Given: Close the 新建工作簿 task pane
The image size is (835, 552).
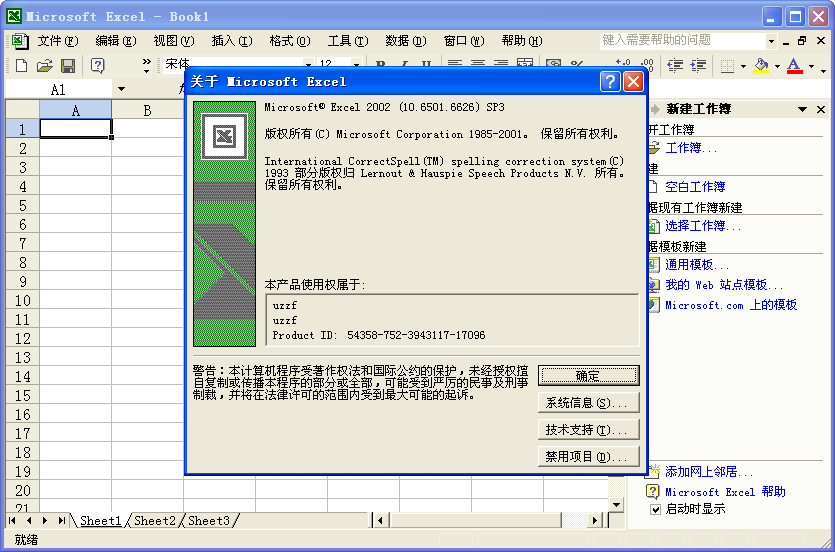Looking at the screenshot, I should [821, 109].
